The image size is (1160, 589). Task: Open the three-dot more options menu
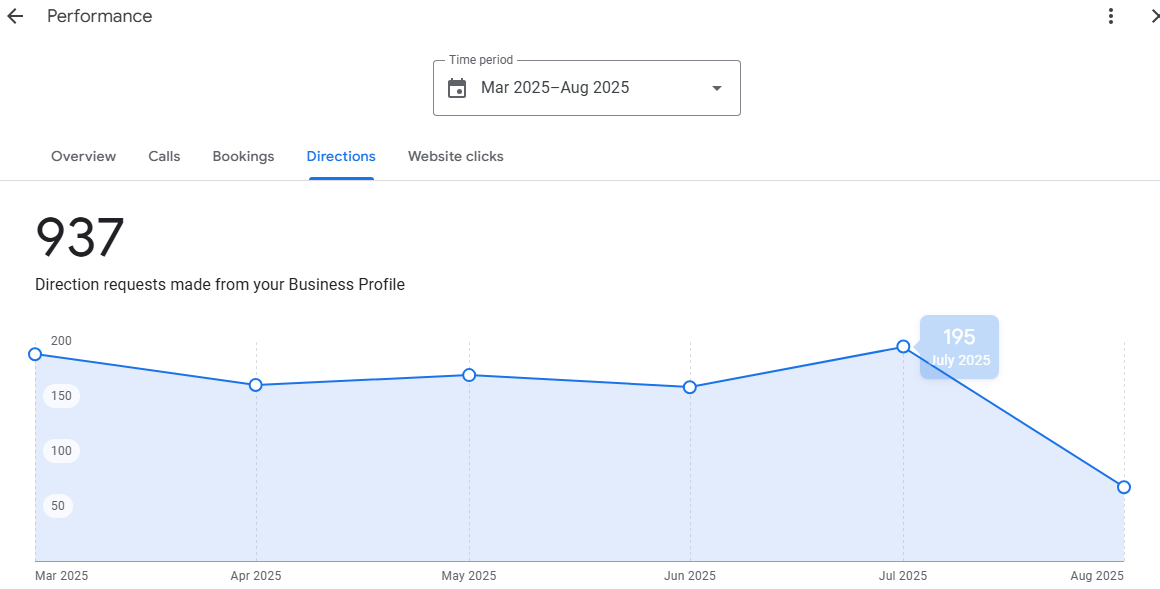(1110, 16)
